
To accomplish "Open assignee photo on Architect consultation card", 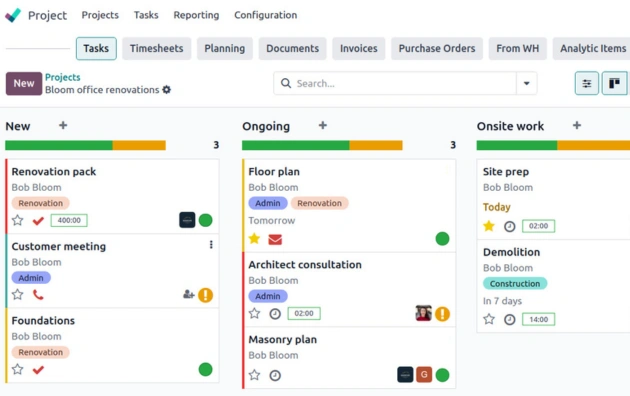I will (x=423, y=313).
